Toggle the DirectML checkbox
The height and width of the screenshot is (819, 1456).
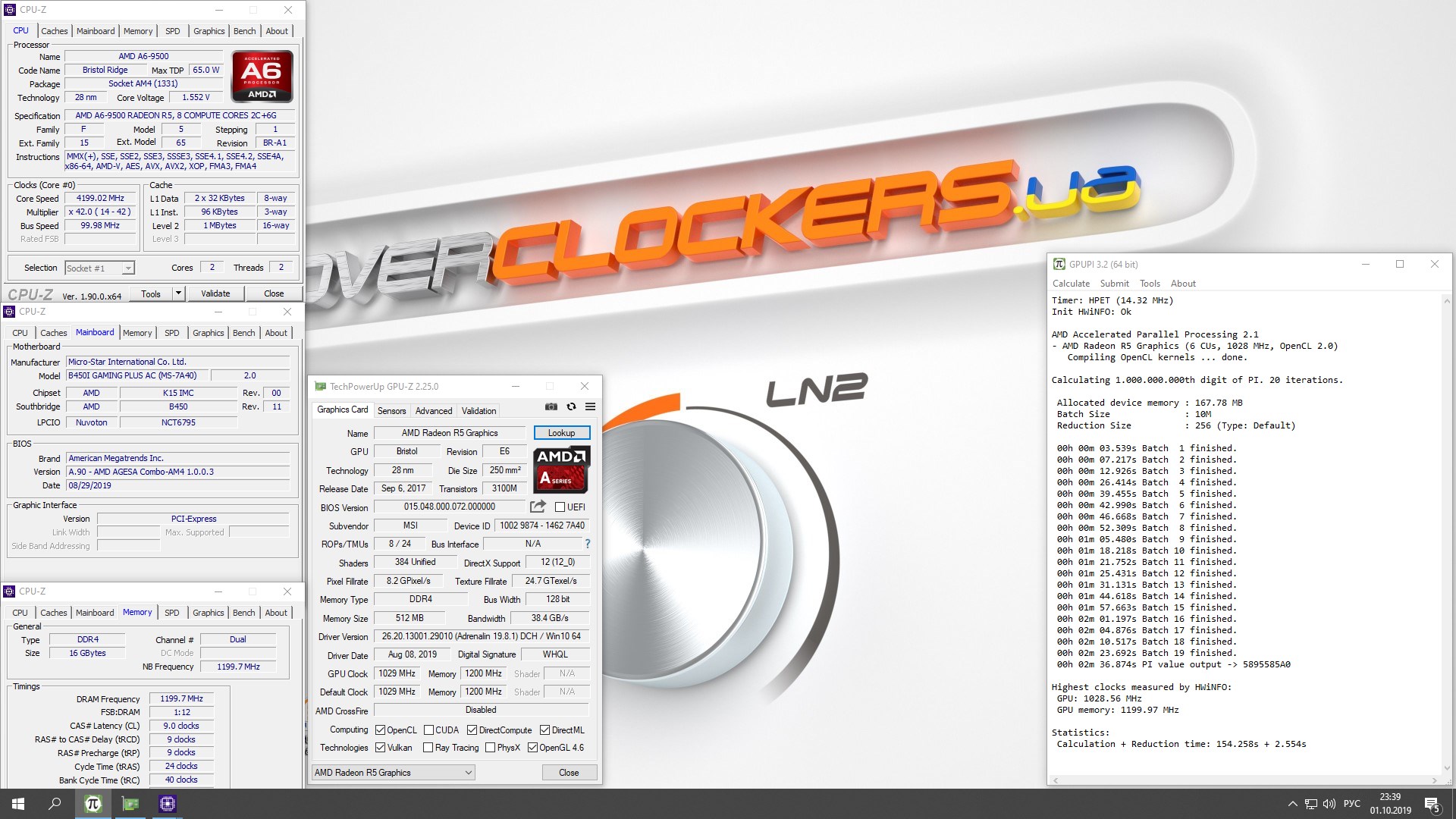544,730
